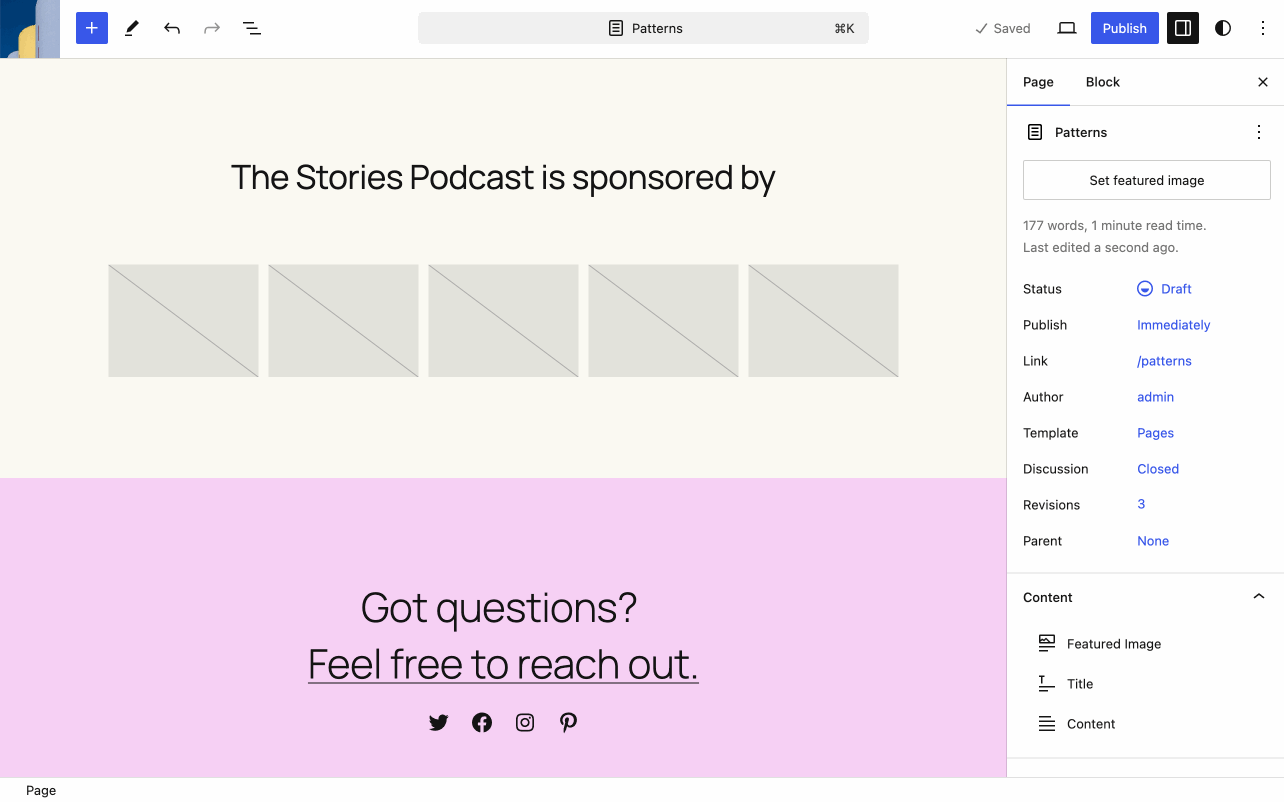Viewport: 1284px width, 802px height.
Task: Select the Page tab
Action: coord(1038,82)
